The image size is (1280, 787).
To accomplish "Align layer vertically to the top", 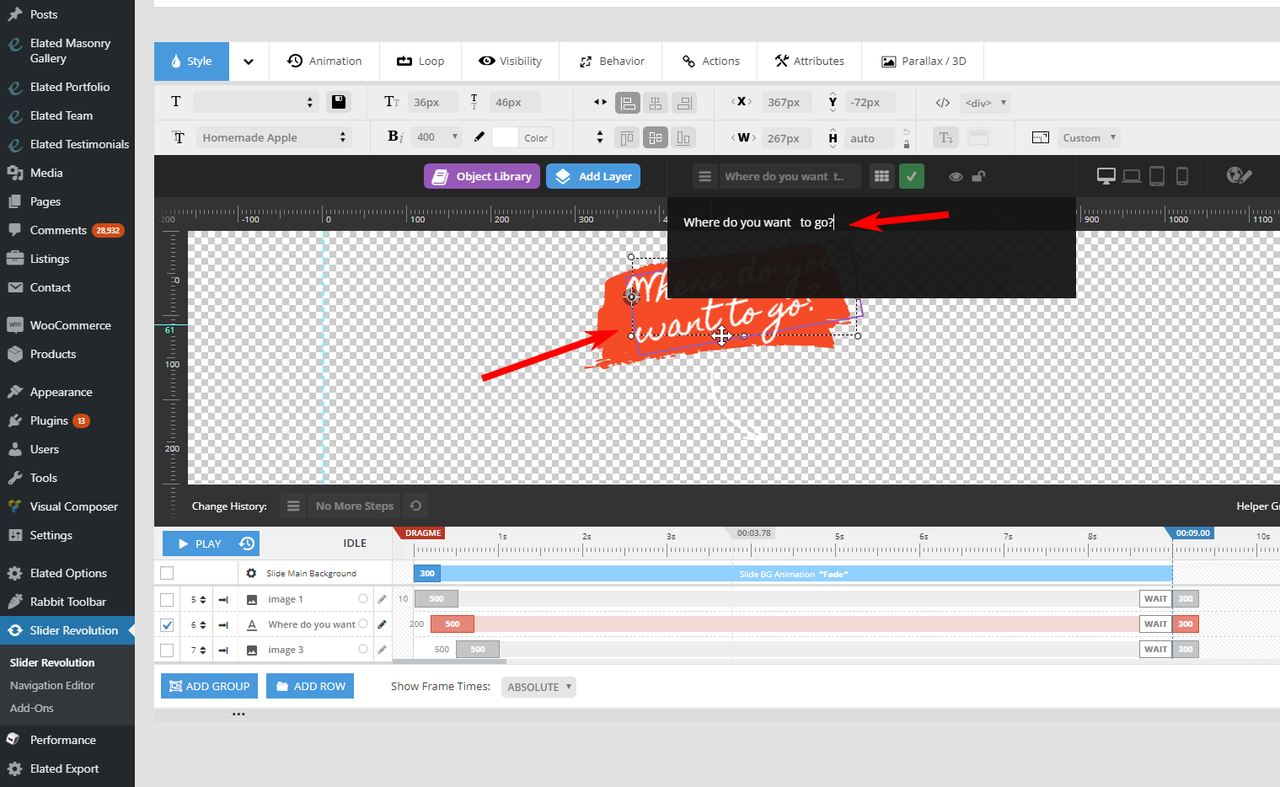I will pos(628,138).
